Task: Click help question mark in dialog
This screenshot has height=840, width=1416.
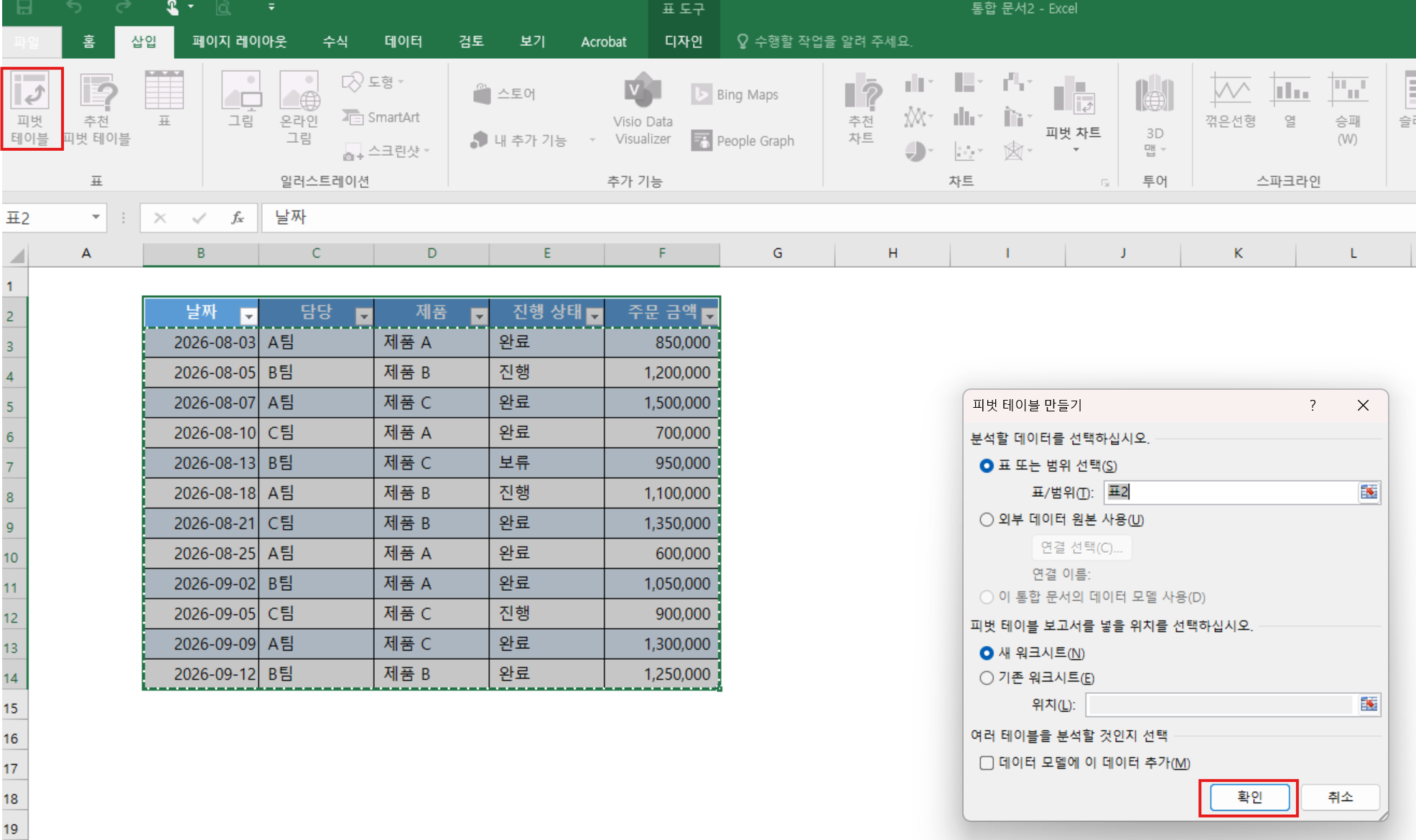Action: click(x=1313, y=405)
